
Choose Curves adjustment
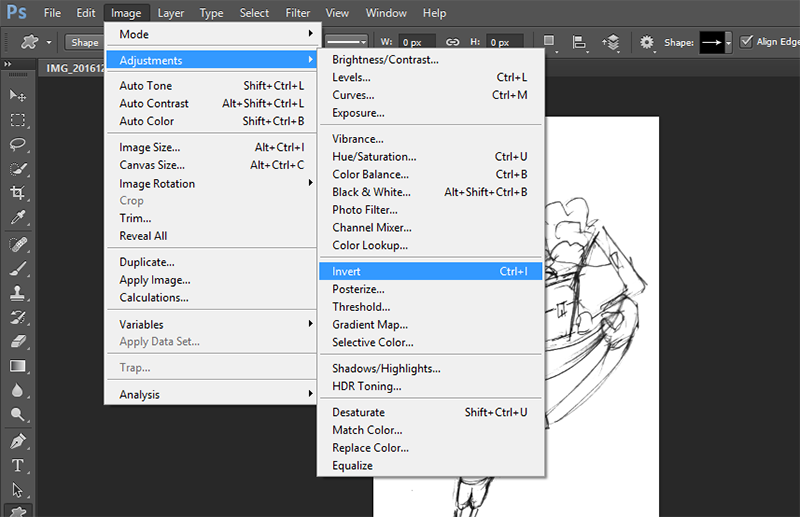click(431, 95)
